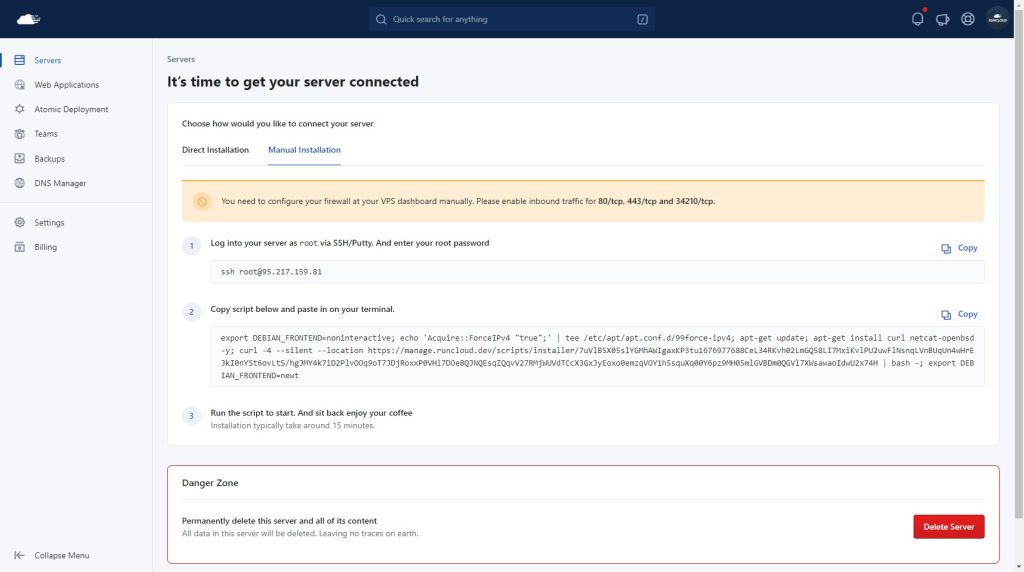Screen dimensions: 1024x572
Task: Click the Backups sidebar icon
Action: (x=20, y=159)
